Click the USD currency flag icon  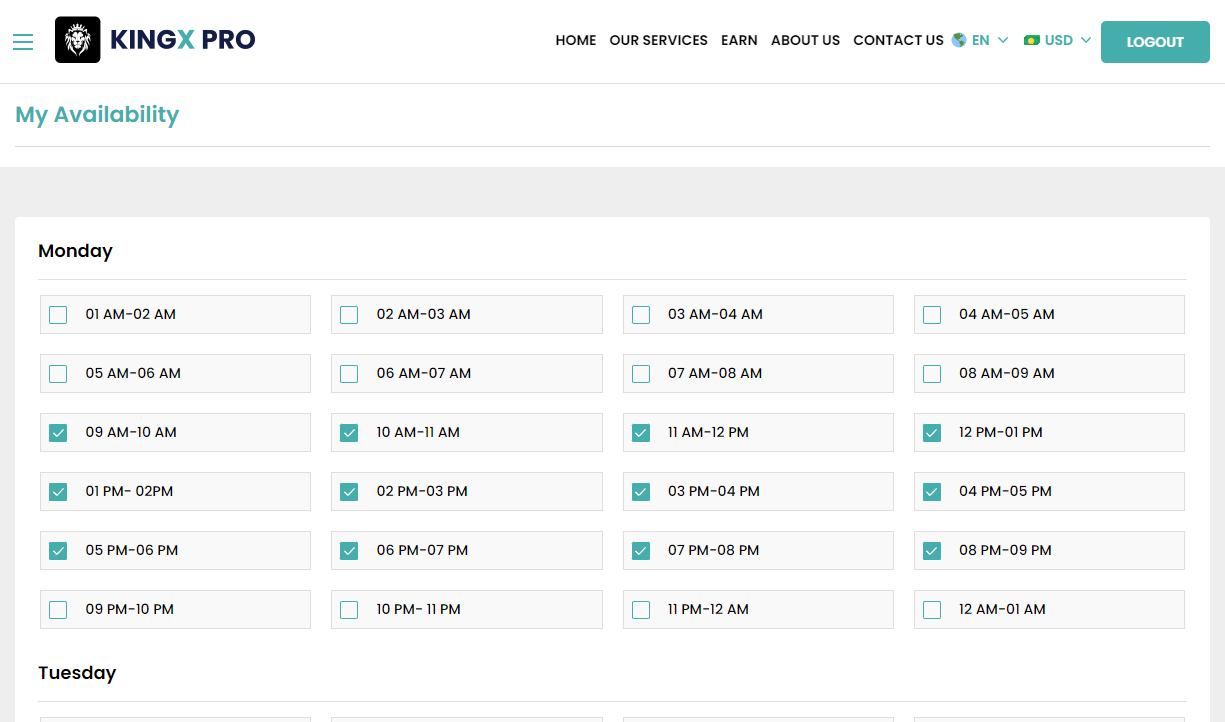tap(1032, 40)
